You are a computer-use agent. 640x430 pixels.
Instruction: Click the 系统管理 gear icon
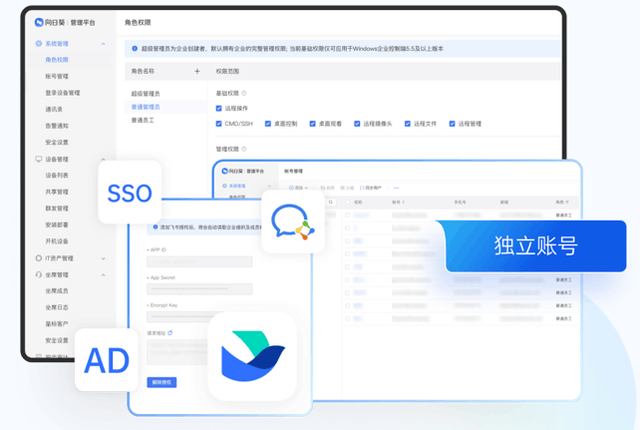[38, 44]
